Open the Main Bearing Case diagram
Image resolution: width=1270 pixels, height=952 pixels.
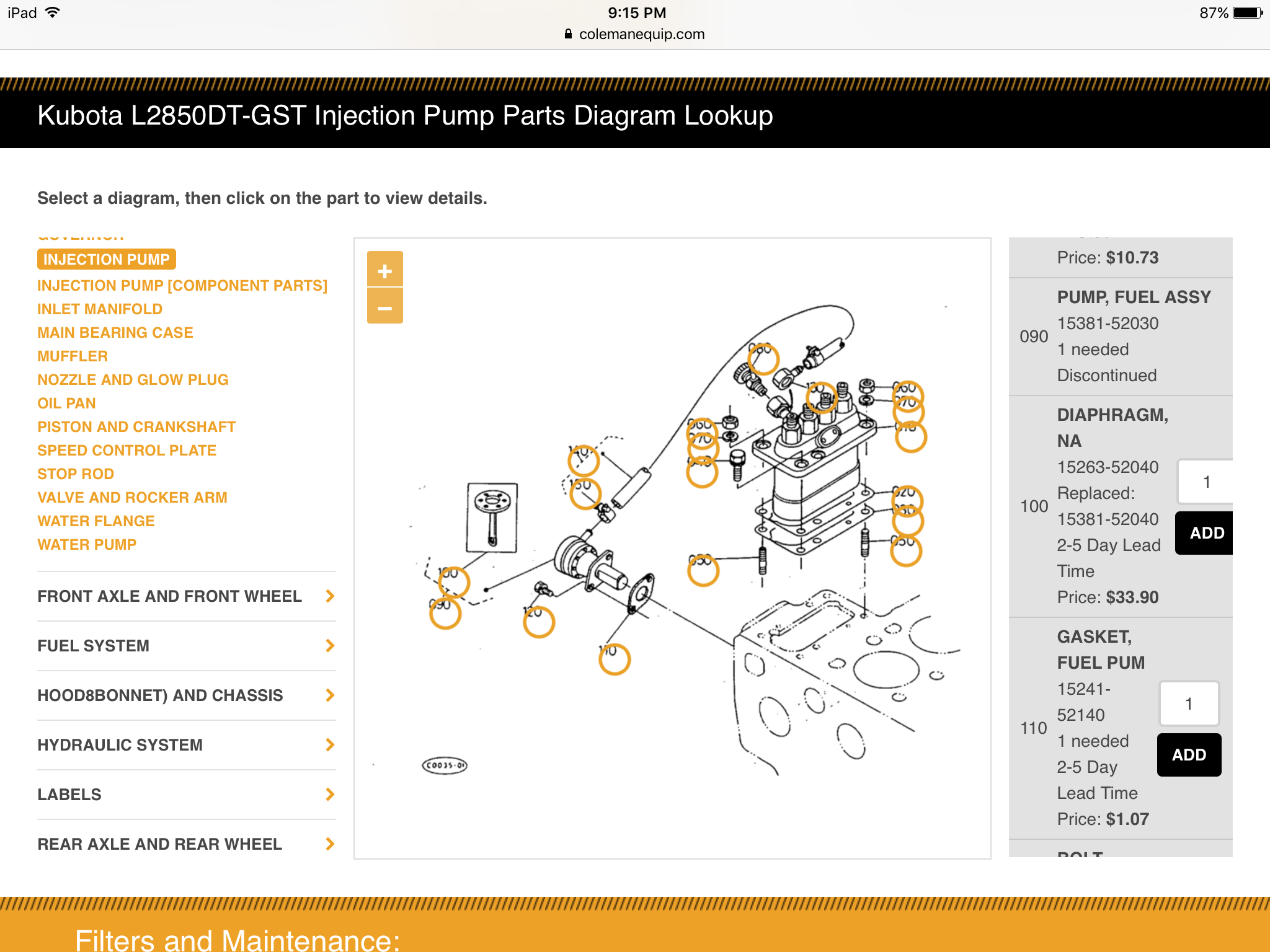(115, 333)
